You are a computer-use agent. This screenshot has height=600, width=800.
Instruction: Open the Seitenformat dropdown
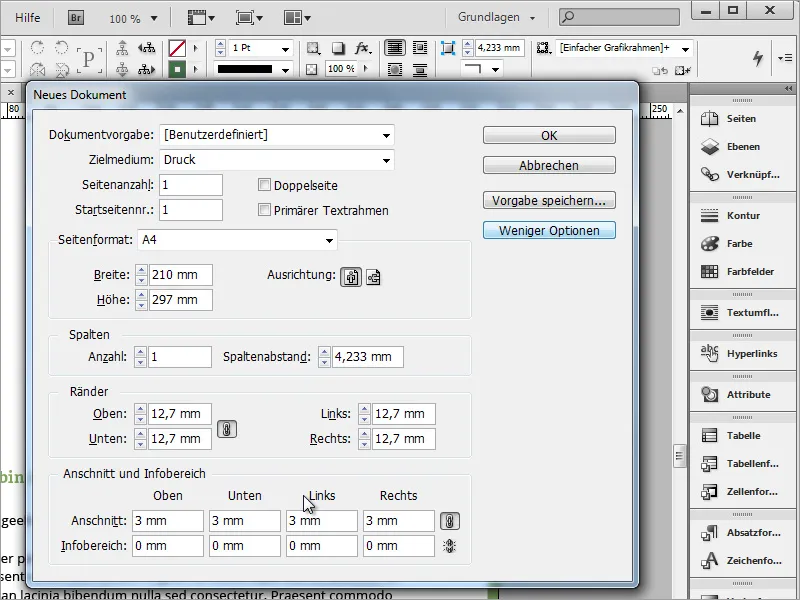pyautogui.click(x=237, y=240)
